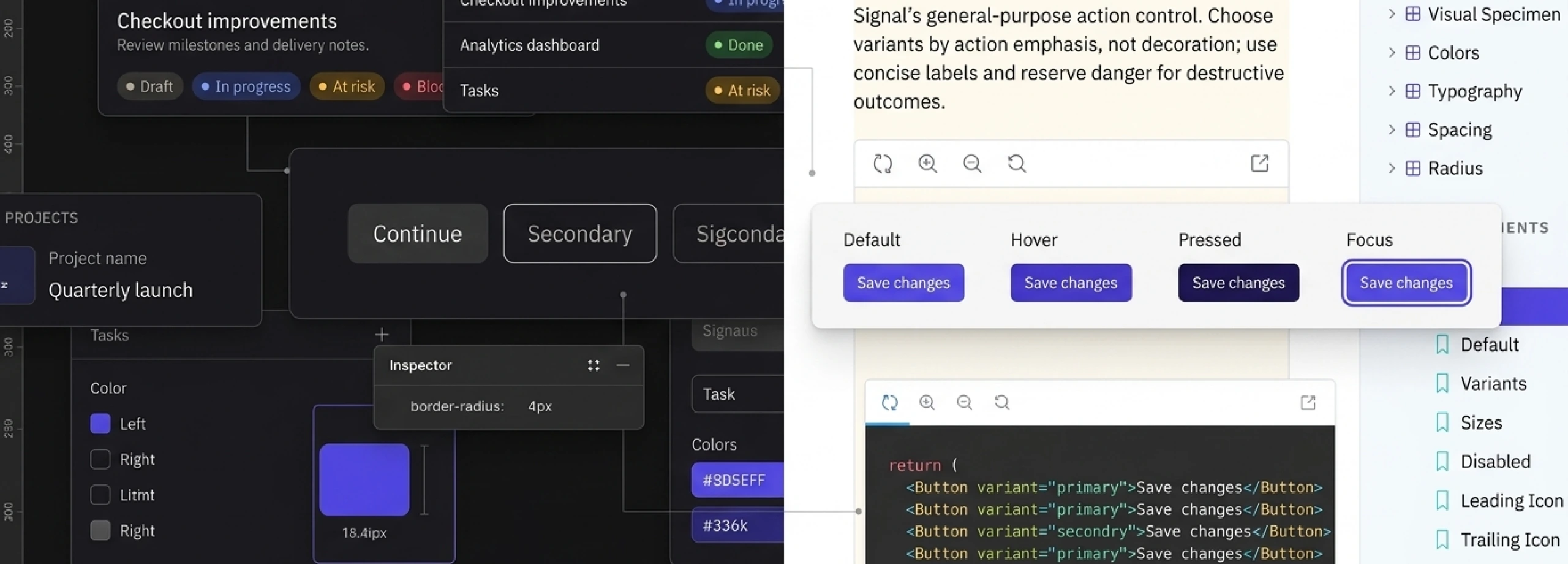Open the Trailing Icon story
The image size is (1568, 564).
tap(1510, 540)
